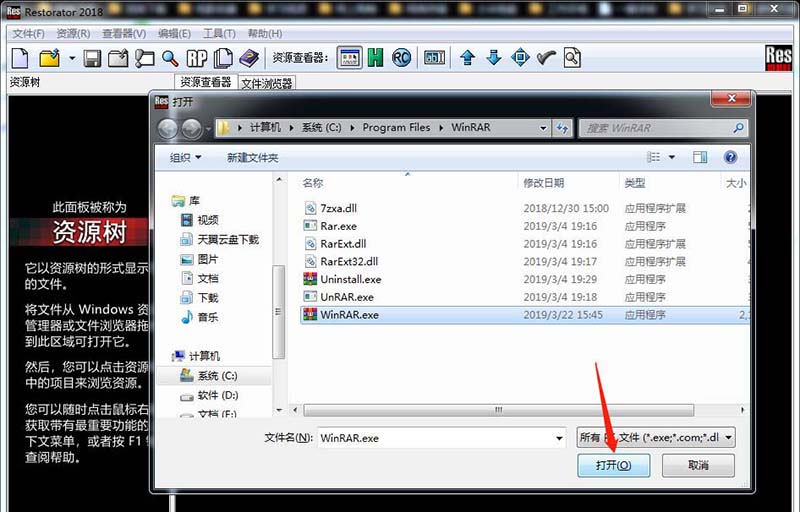This screenshot has width=800, height=512.
Task: Click the document search icon in toolbar
Action: [572, 58]
